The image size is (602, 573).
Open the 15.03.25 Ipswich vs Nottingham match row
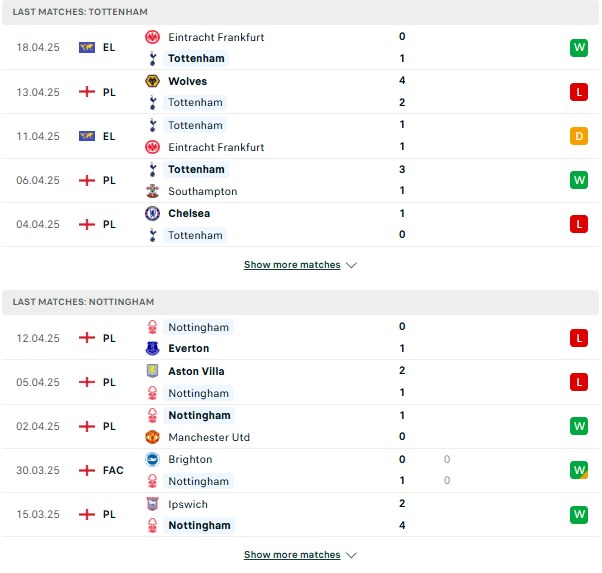coord(300,515)
